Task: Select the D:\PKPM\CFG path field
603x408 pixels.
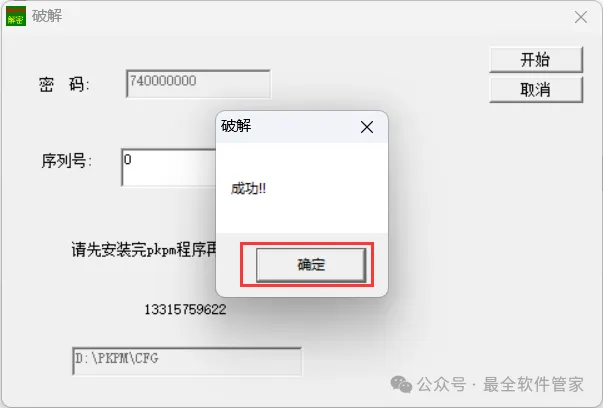Action: pos(187,361)
